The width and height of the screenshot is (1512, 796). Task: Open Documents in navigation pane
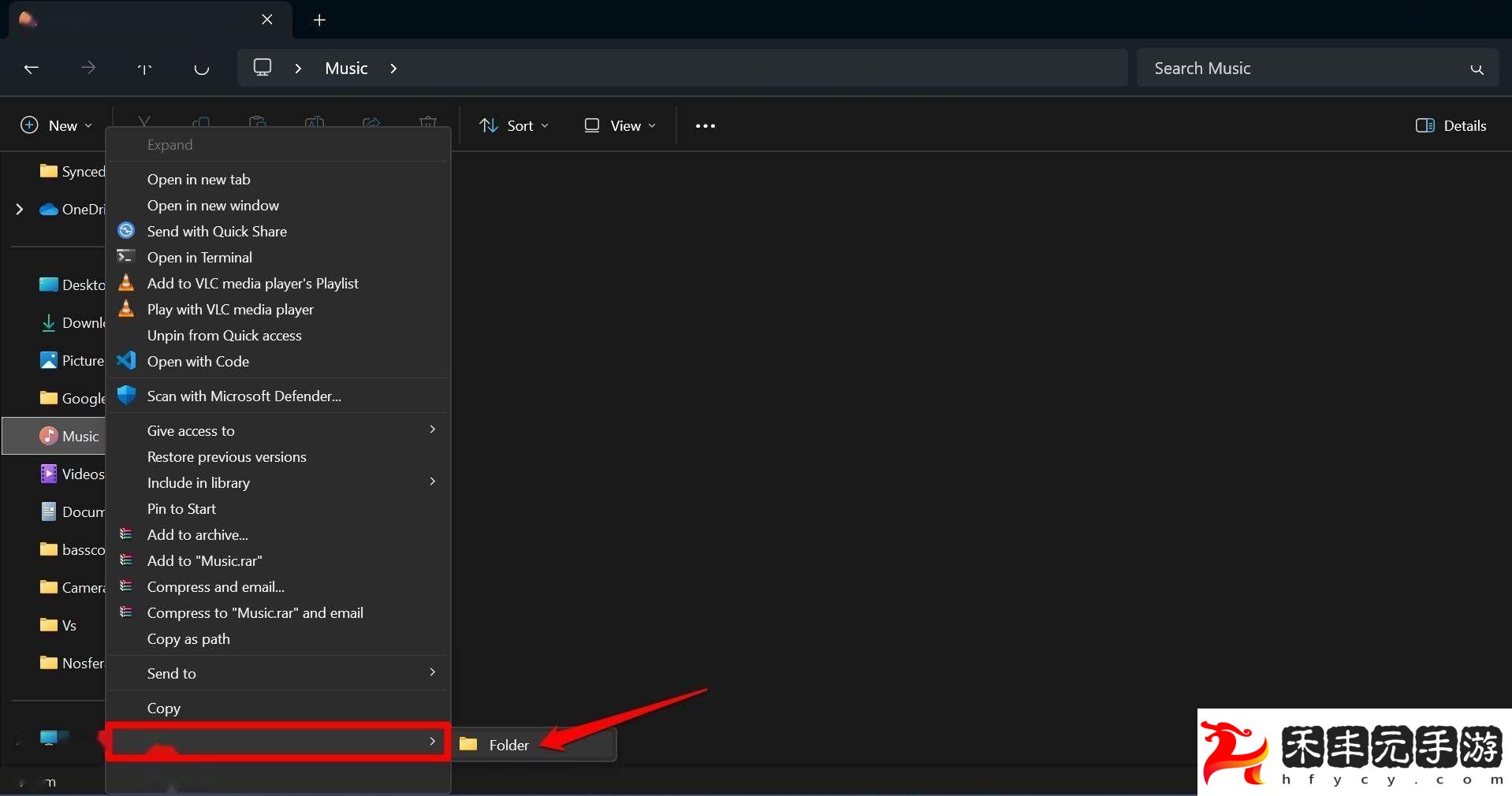pyautogui.click(x=72, y=511)
